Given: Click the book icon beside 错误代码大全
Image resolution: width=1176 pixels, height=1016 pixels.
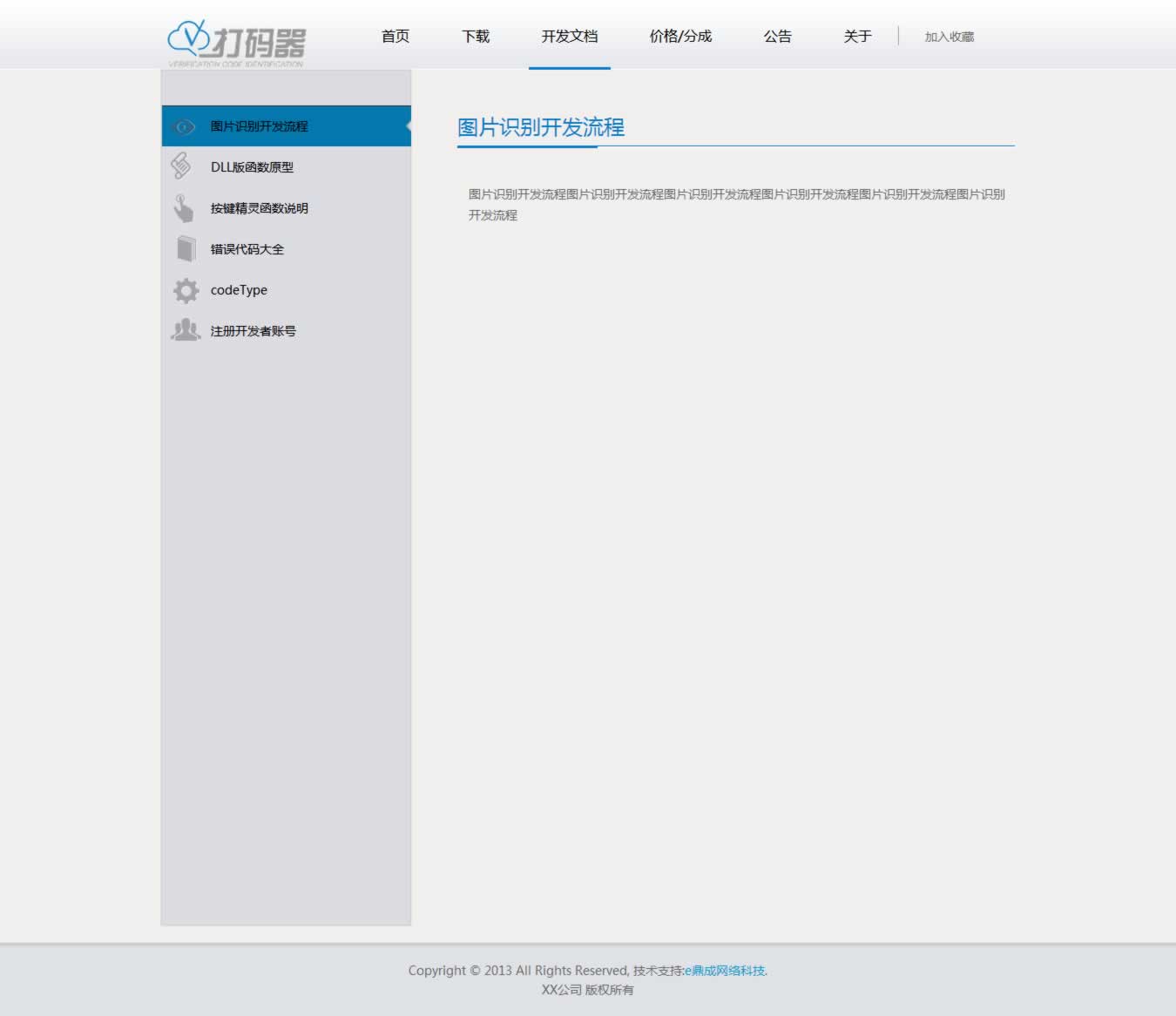Looking at the screenshot, I should tap(186, 249).
